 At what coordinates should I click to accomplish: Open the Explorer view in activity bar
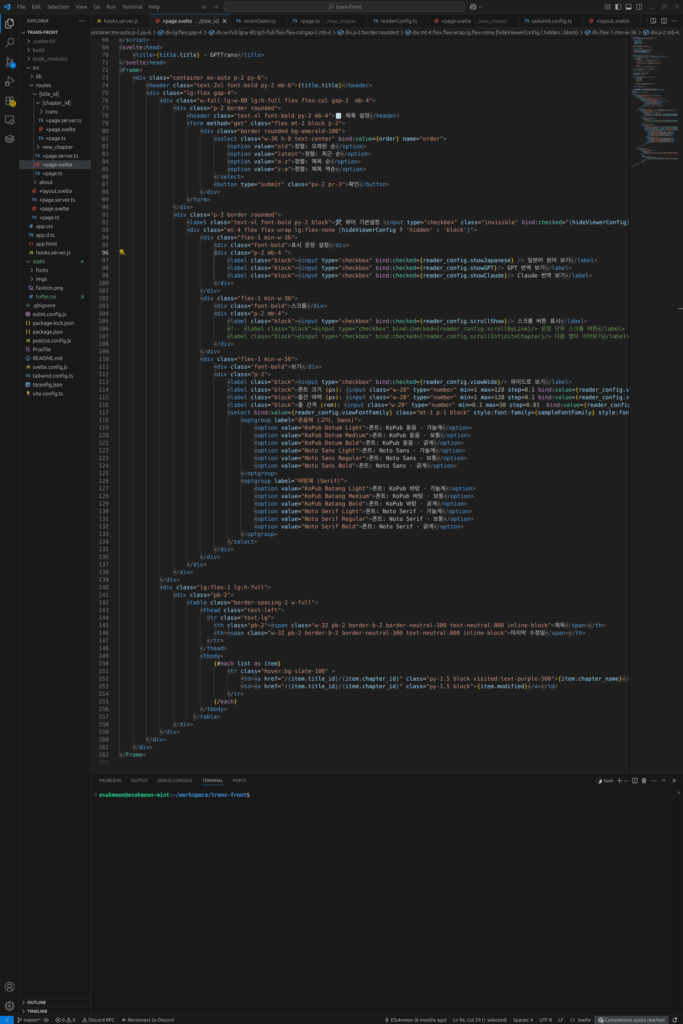click(x=9, y=24)
